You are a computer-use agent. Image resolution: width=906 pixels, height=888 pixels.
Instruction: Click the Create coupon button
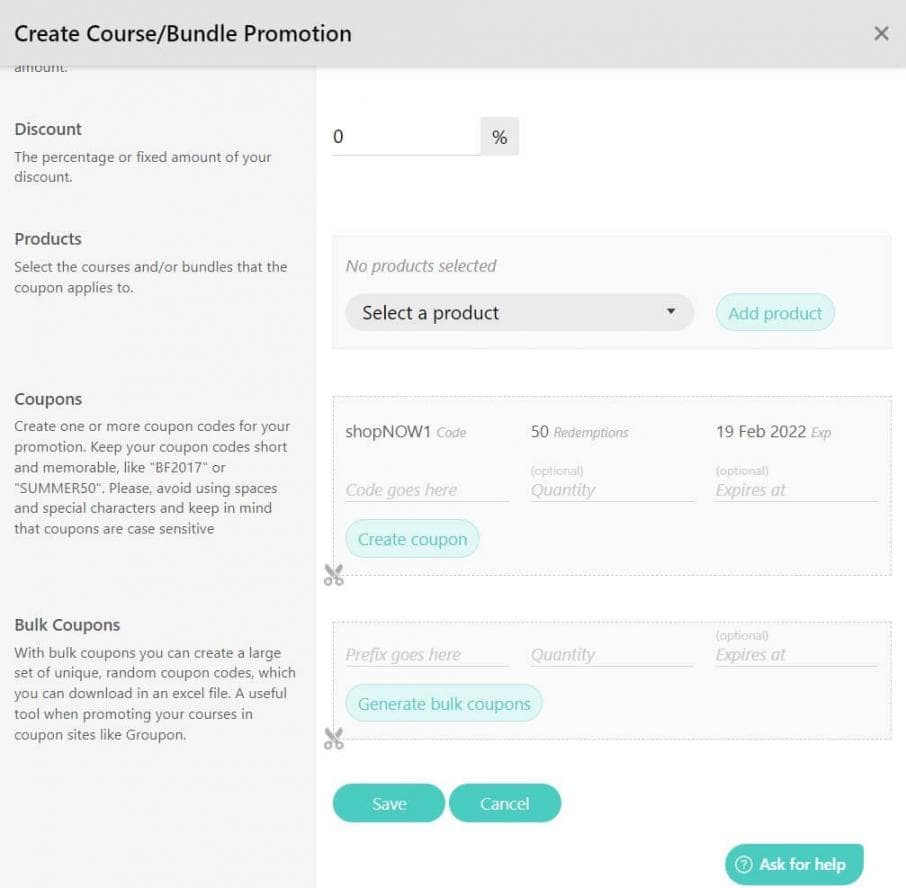[412, 539]
